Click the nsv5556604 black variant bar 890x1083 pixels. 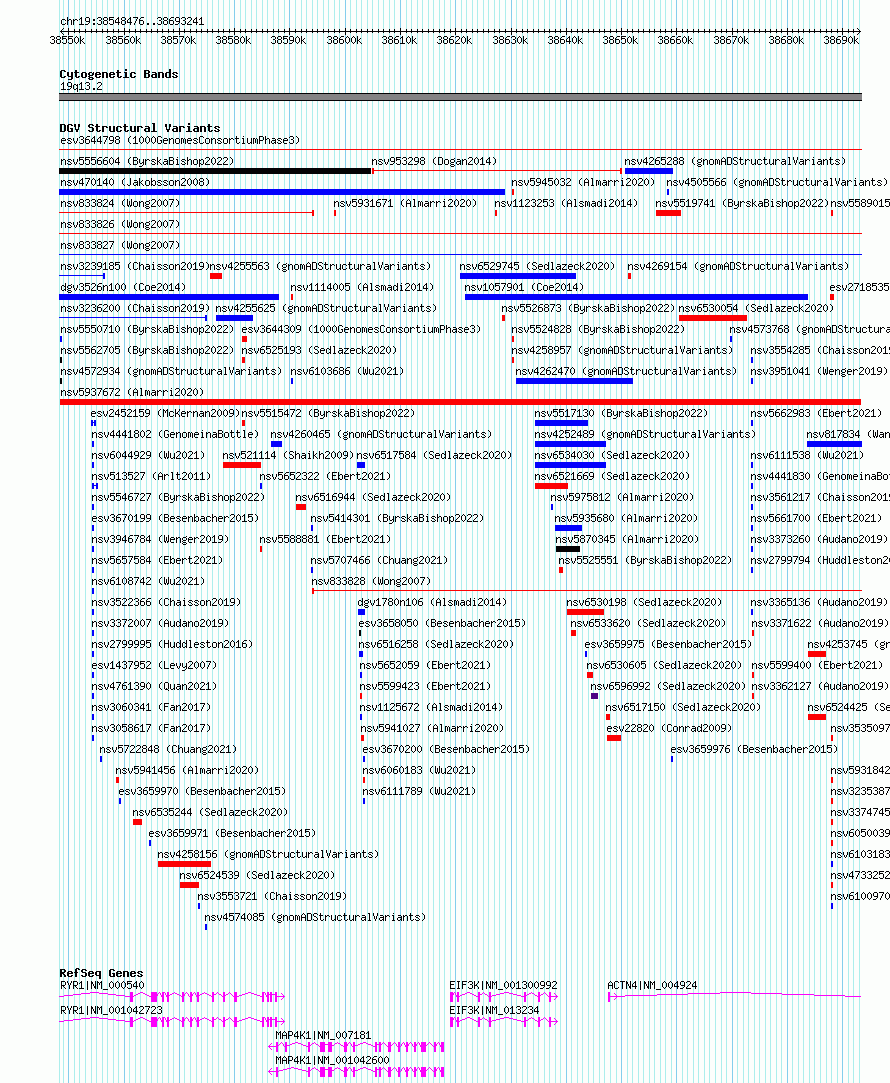coord(215,171)
